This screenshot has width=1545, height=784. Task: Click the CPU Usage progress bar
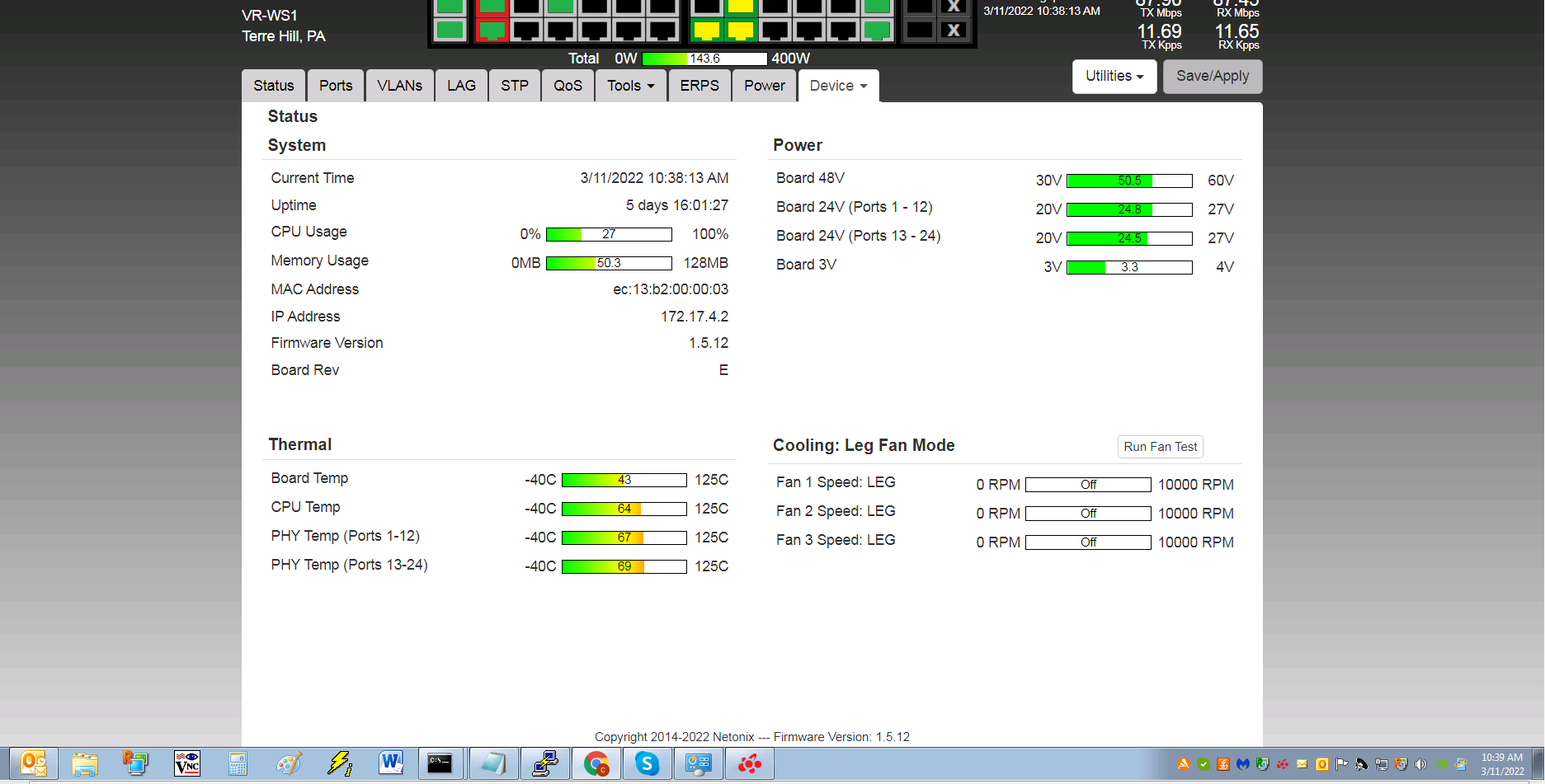tap(609, 234)
